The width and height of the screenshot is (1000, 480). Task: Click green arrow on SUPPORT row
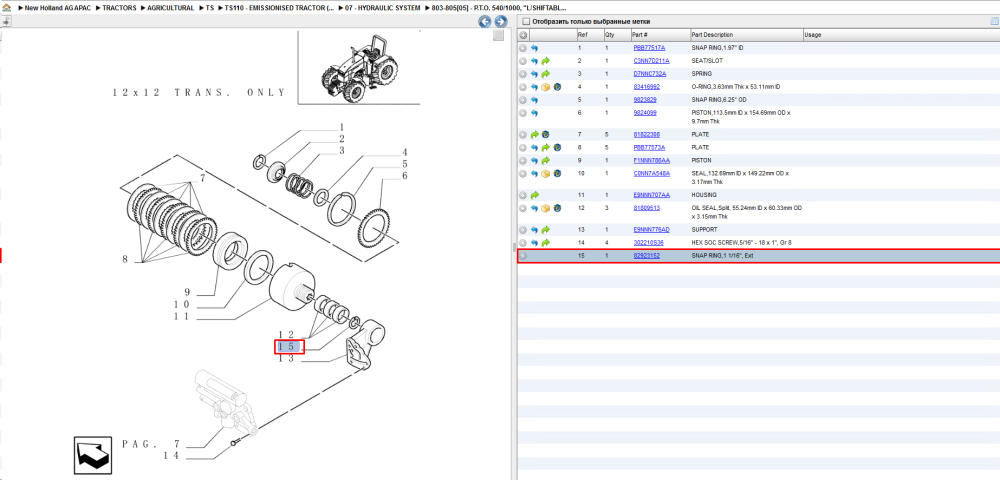point(545,229)
